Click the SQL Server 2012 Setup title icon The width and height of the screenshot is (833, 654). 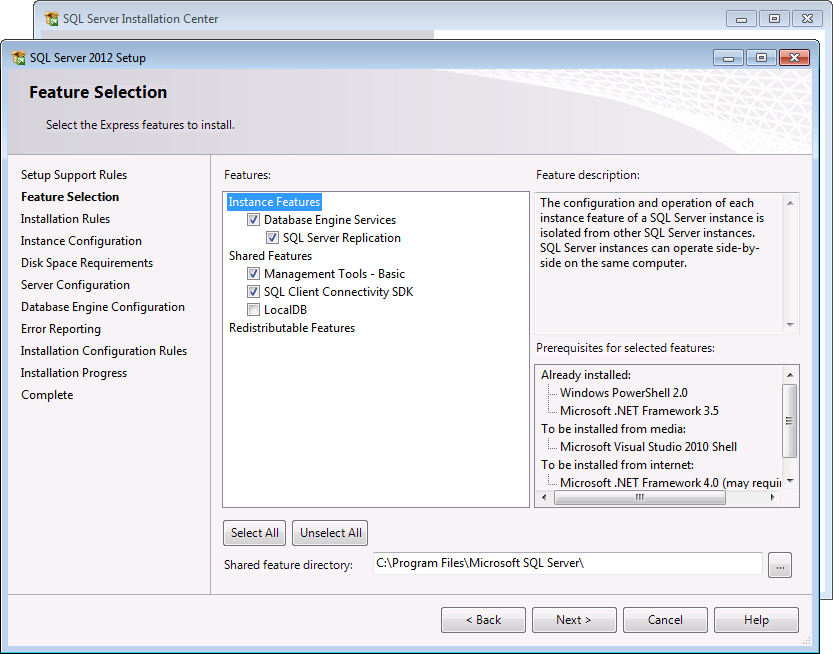click(19, 57)
